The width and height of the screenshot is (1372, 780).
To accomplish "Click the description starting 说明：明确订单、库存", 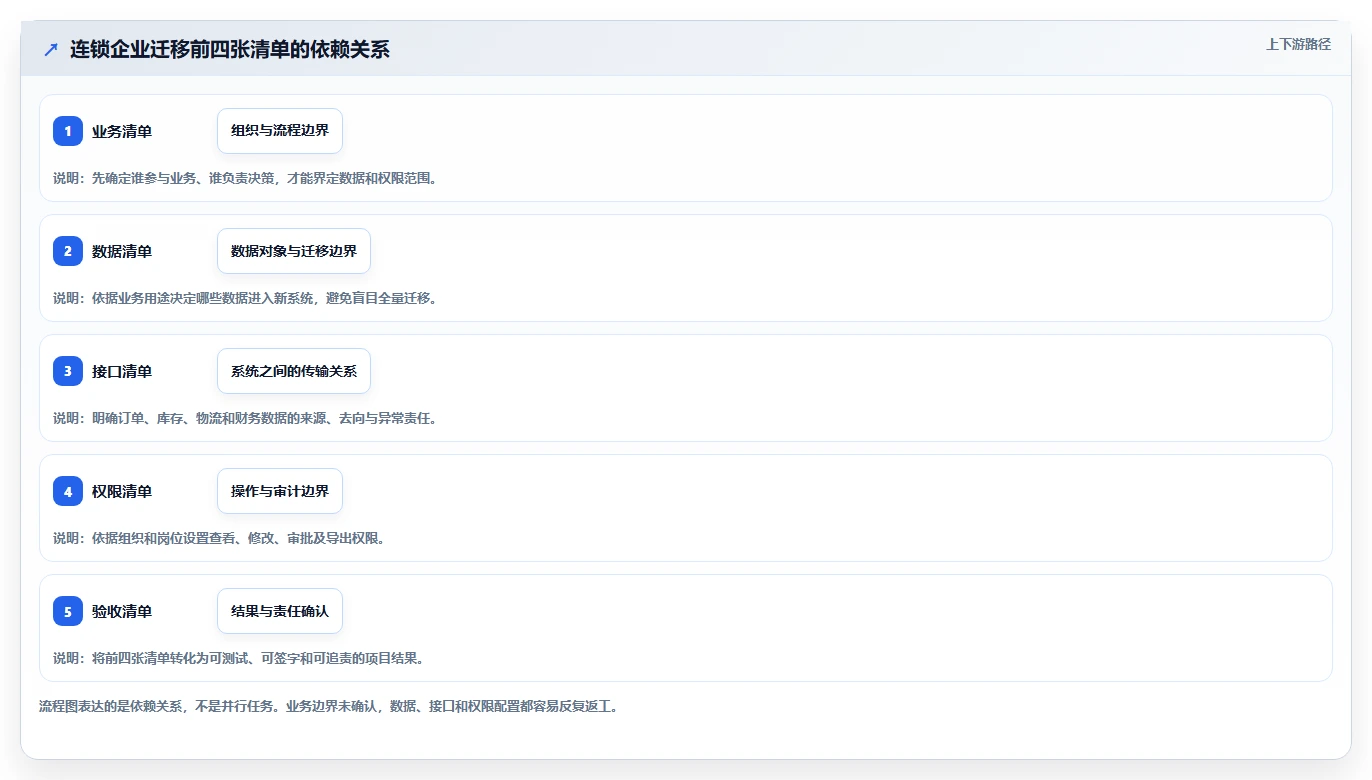I will 245,418.
